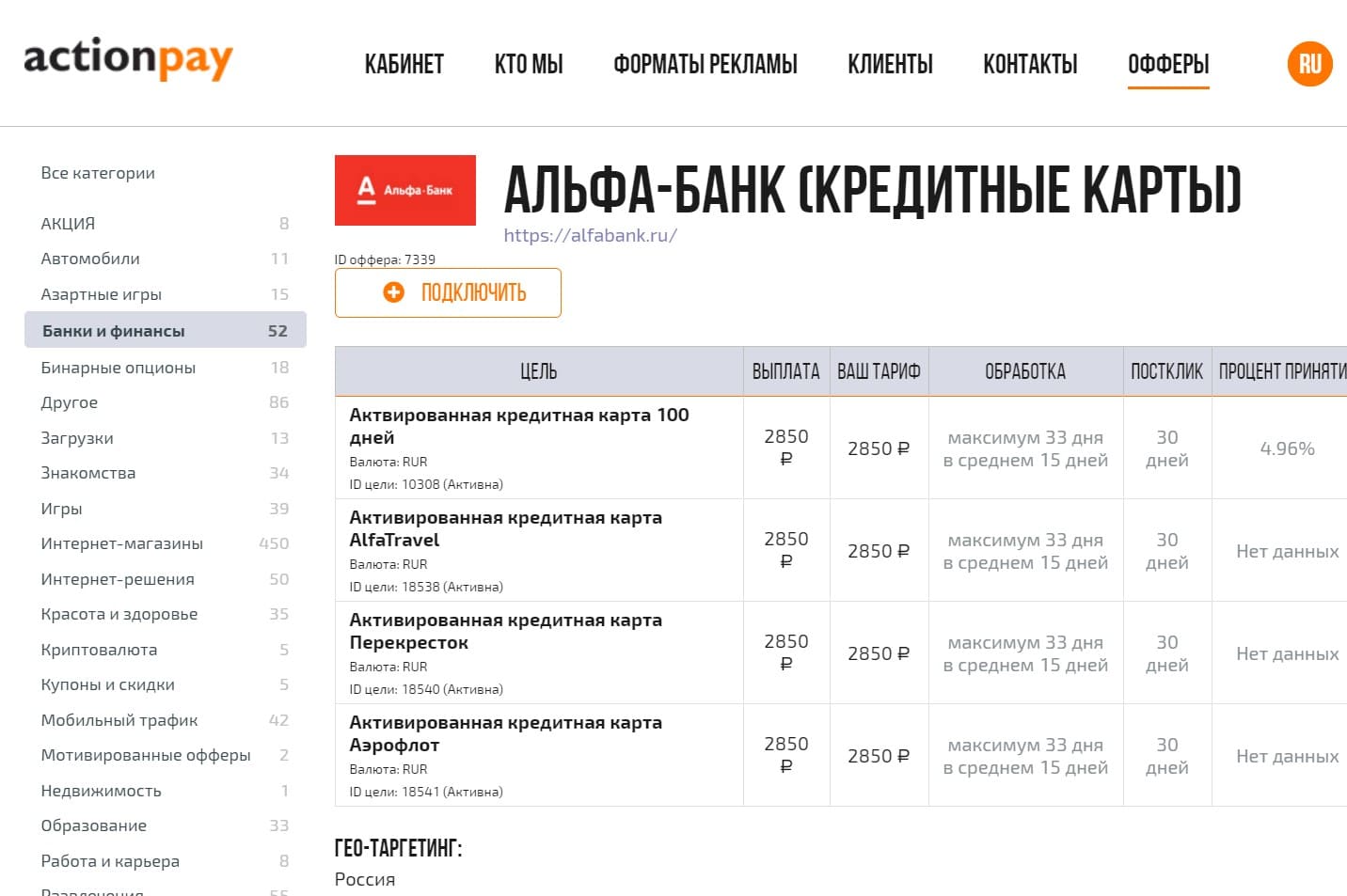Choose the Интернет-магазины category
Viewport: 1347px width, 896px height.
[x=121, y=543]
